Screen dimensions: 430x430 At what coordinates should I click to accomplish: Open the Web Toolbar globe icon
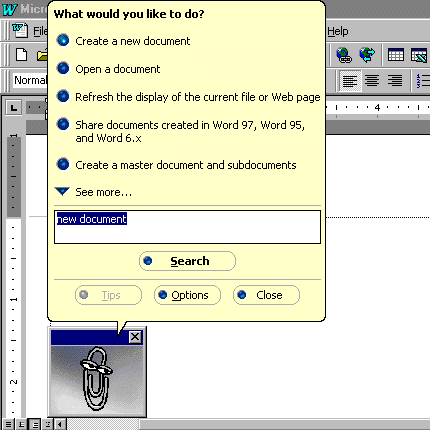pyautogui.click(x=367, y=55)
